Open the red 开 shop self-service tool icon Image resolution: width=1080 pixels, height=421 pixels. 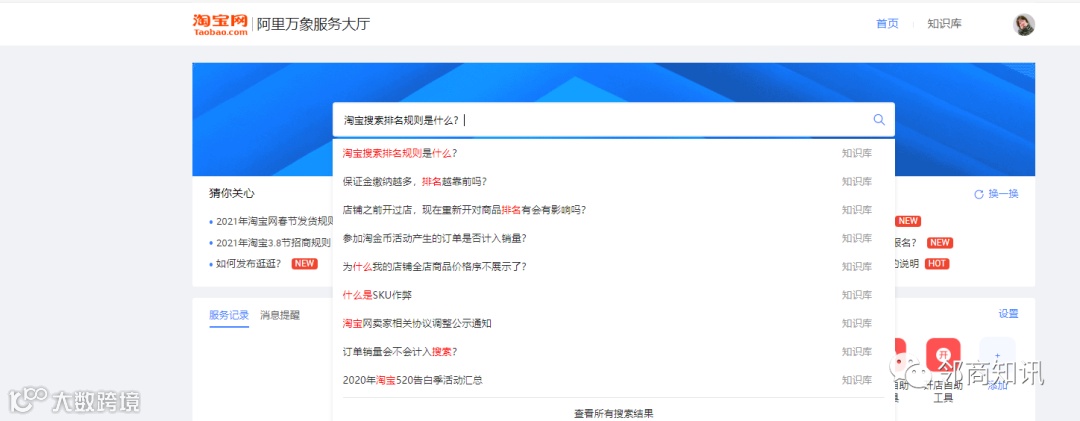[x=943, y=355]
